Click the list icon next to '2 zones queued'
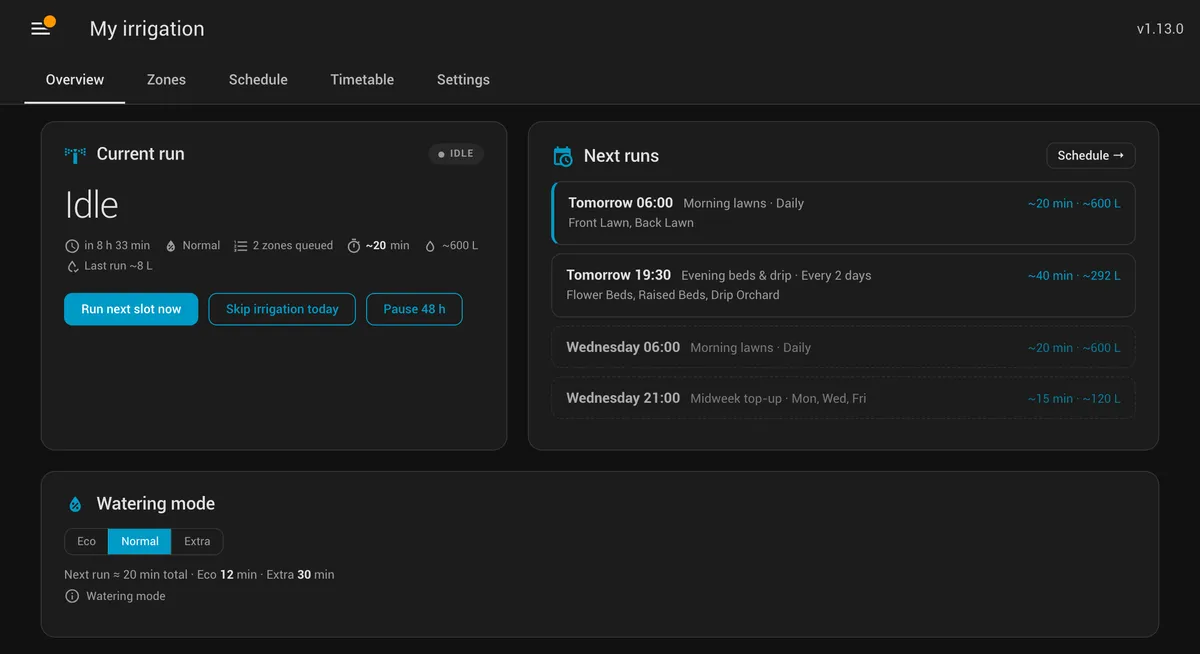 (x=240, y=246)
